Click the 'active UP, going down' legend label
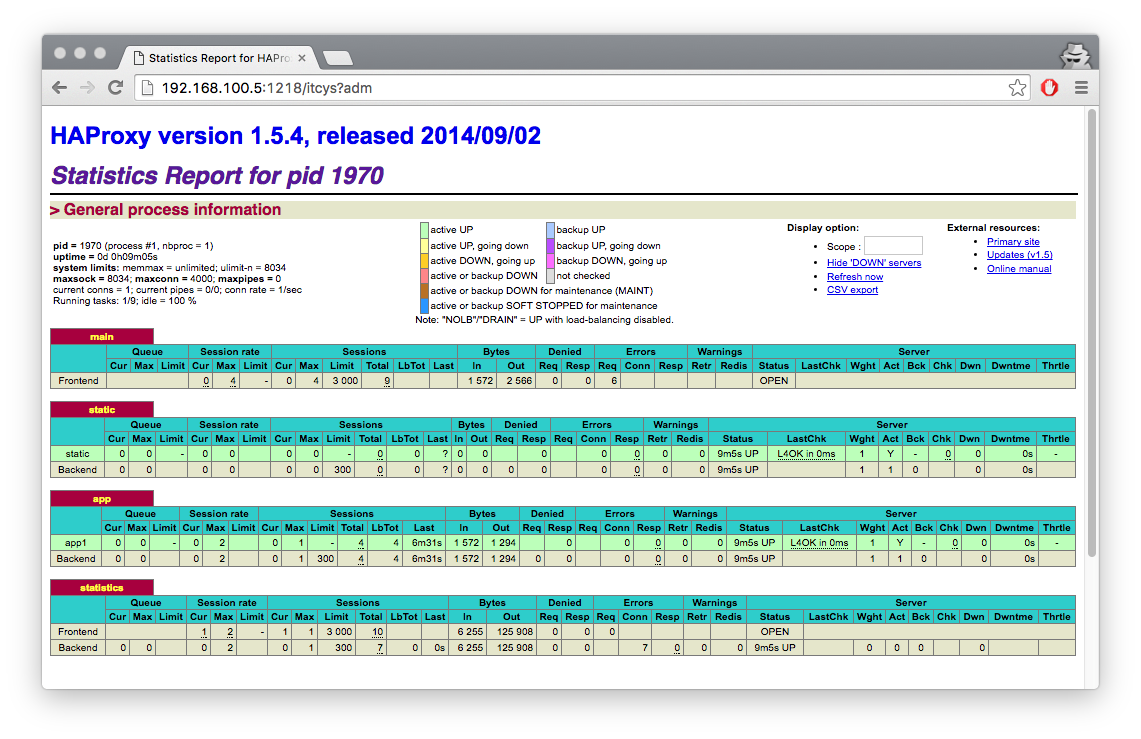Image resolution: width=1141 pixels, height=739 pixels. 479,245
